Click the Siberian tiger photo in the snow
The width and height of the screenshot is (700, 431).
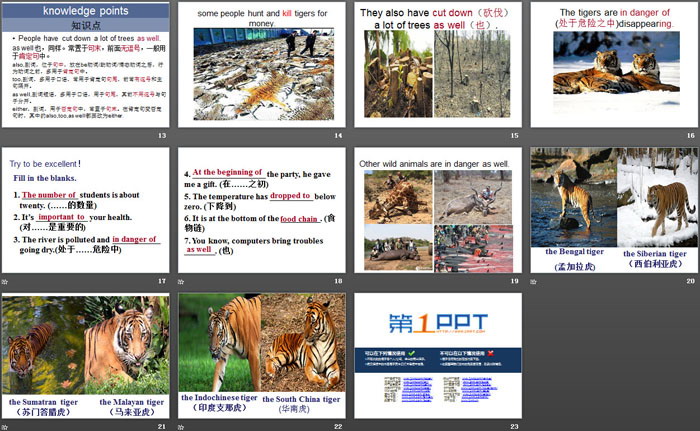(x=656, y=196)
